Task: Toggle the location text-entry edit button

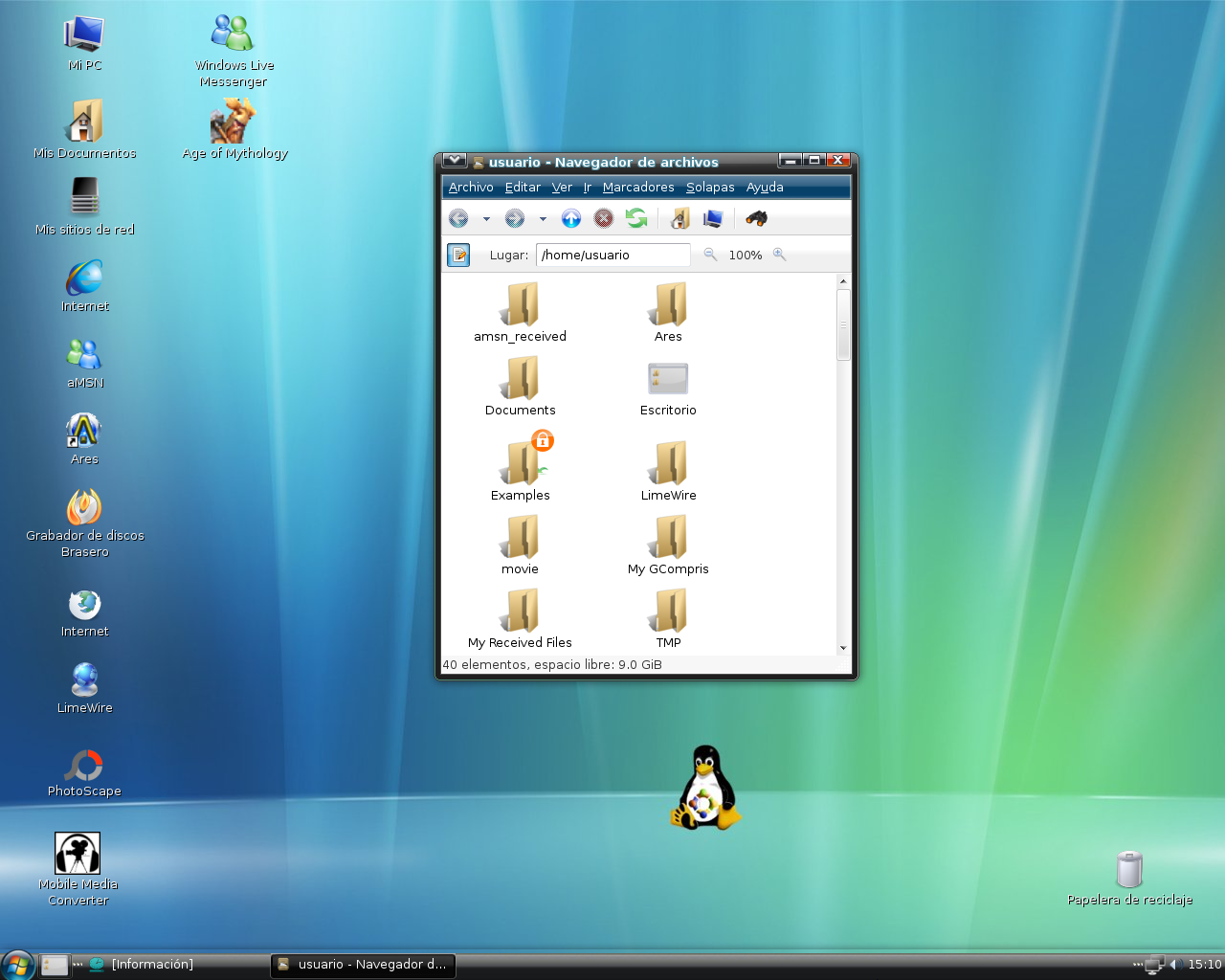Action: click(x=458, y=256)
